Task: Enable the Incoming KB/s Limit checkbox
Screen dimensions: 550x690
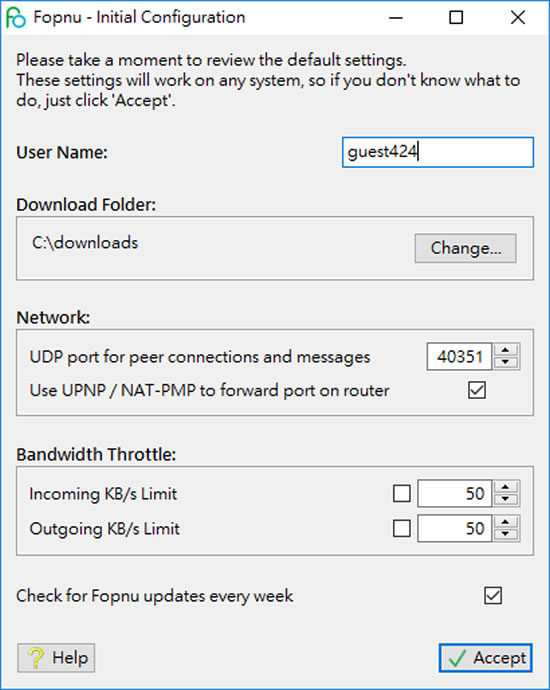Action: click(402, 494)
